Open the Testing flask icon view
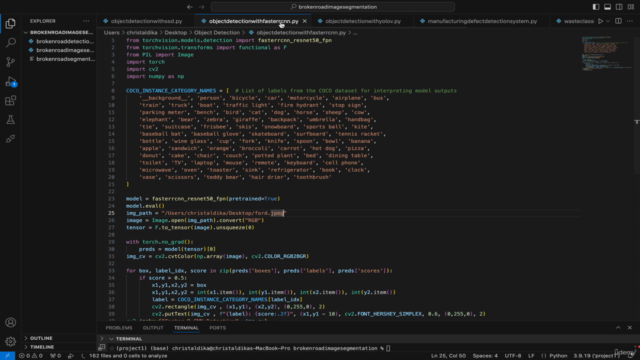The width and height of the screenshot is (640, 360). pyautogui.click(x=11, y=120)
